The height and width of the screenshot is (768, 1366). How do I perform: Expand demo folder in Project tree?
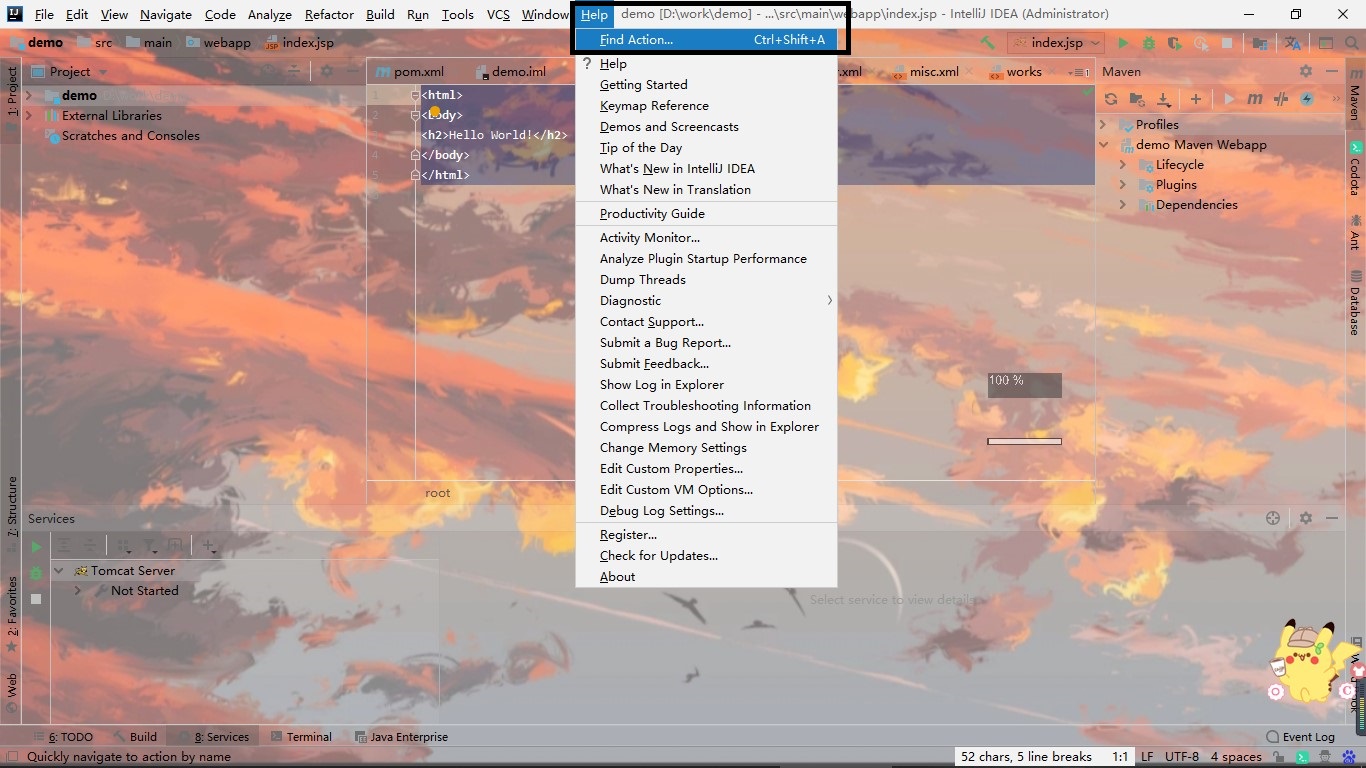pyautogui.click(x=29, y=96)
